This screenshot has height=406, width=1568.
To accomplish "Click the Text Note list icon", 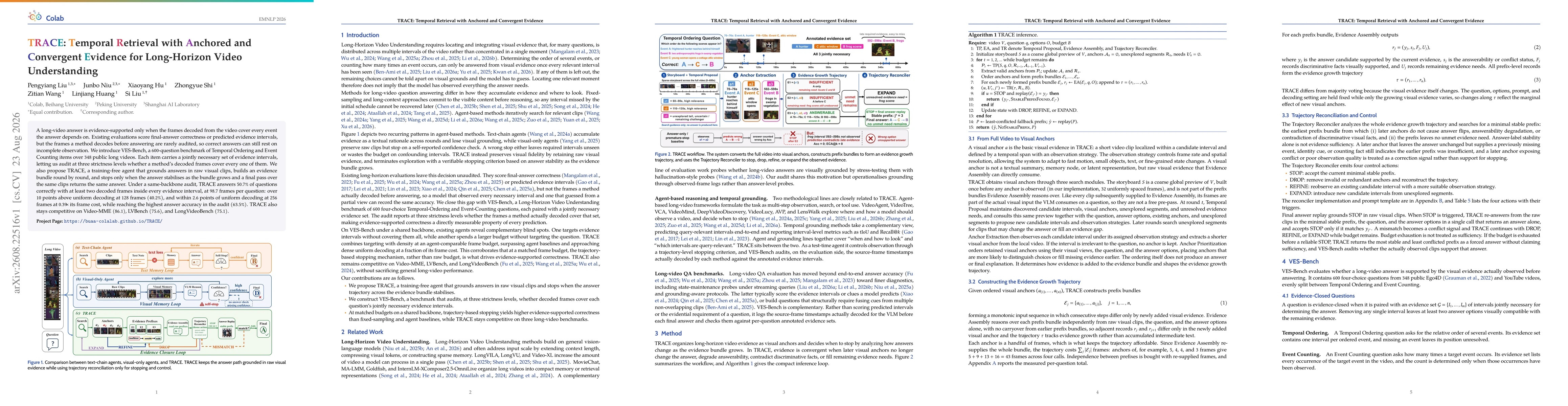I will 138,263.
